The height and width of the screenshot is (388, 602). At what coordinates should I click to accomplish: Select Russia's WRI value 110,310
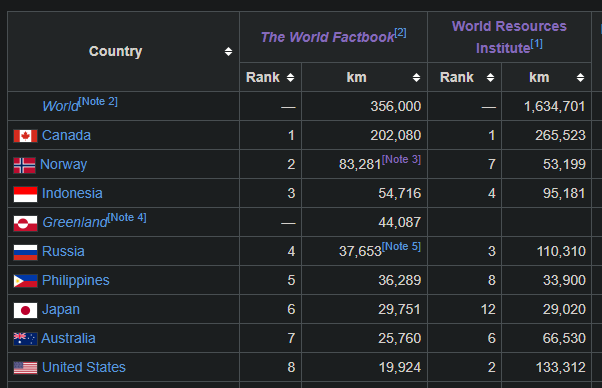coord(561,251)
